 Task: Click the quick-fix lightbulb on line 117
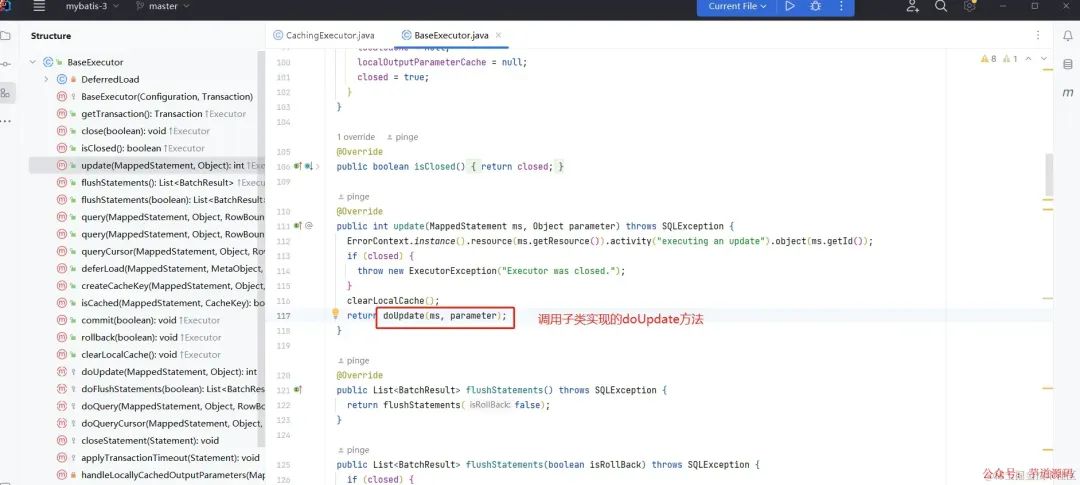[x=335, y=314]
